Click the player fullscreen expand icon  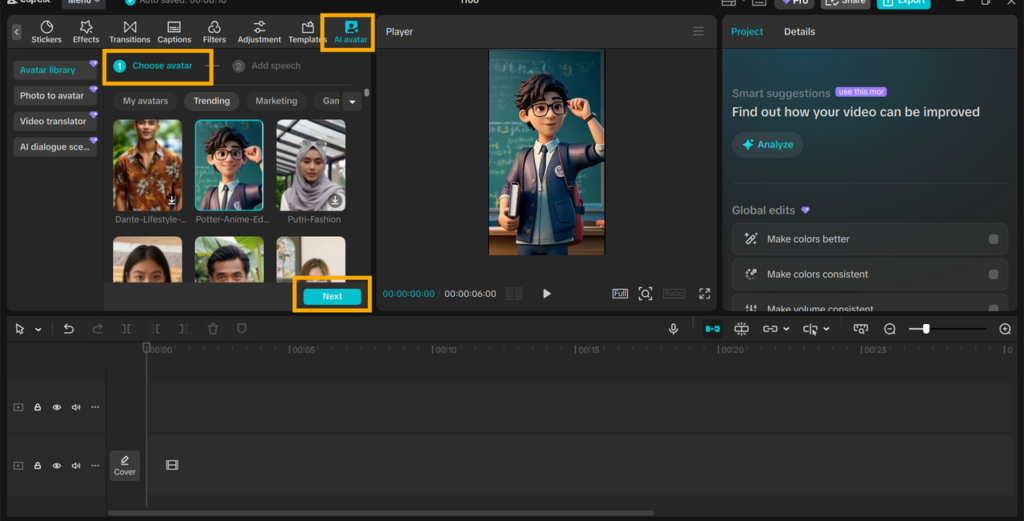pos(704,294)
